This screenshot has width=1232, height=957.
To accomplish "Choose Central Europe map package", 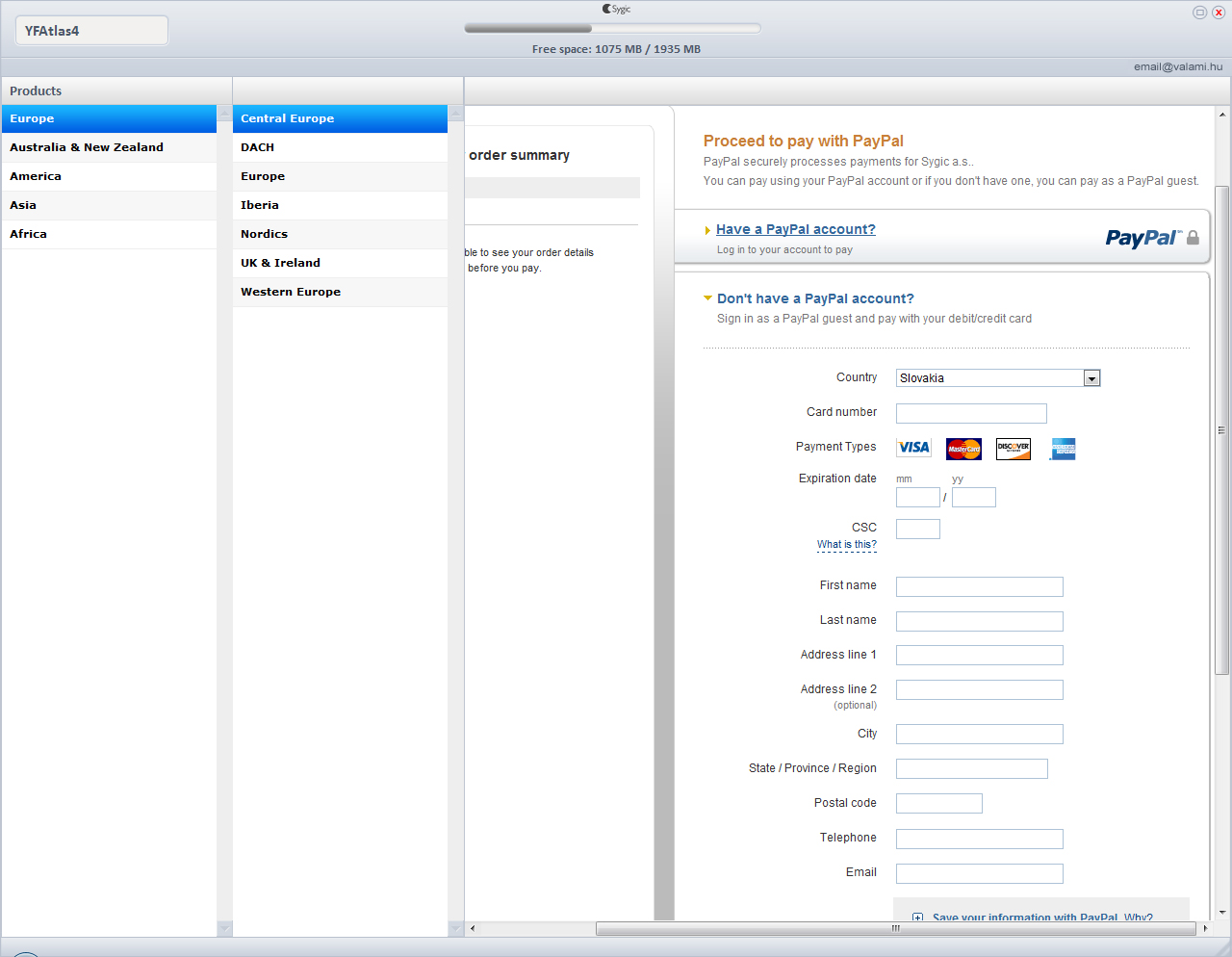I will coord(340,118).
